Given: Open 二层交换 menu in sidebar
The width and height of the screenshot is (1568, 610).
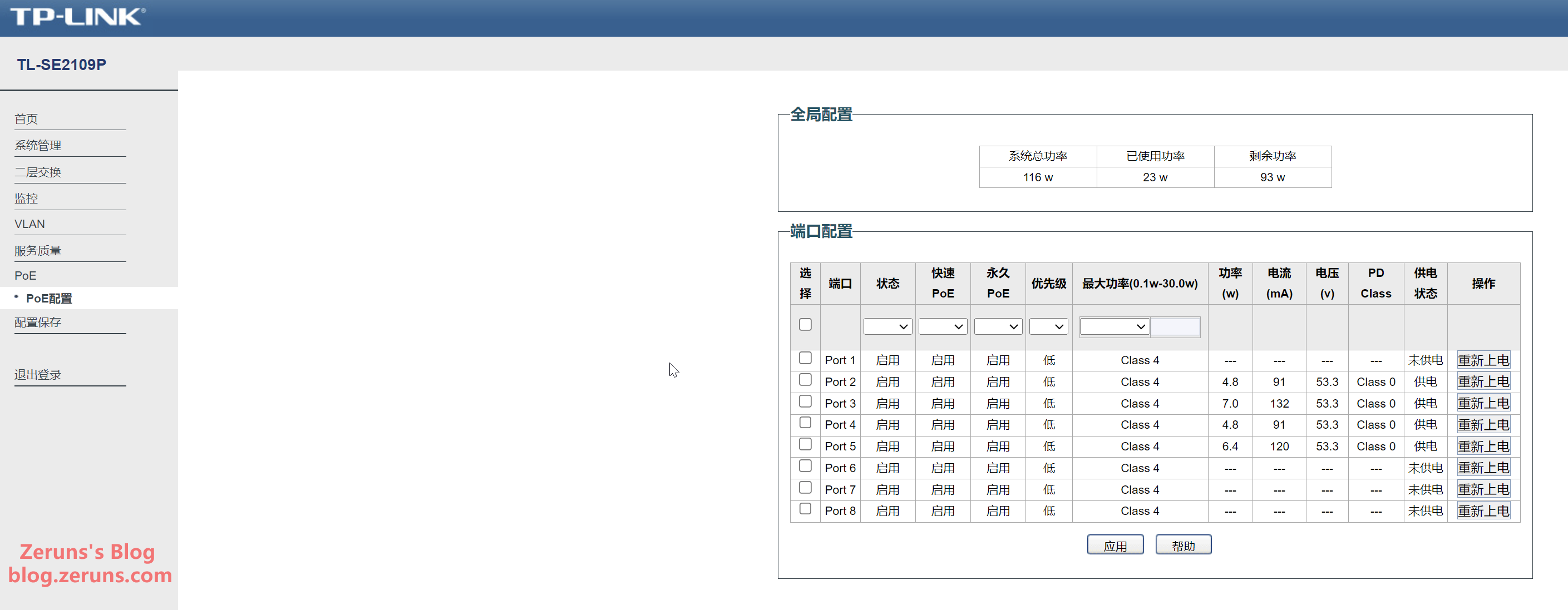Looking at the screenshot, I should (38, 173).
